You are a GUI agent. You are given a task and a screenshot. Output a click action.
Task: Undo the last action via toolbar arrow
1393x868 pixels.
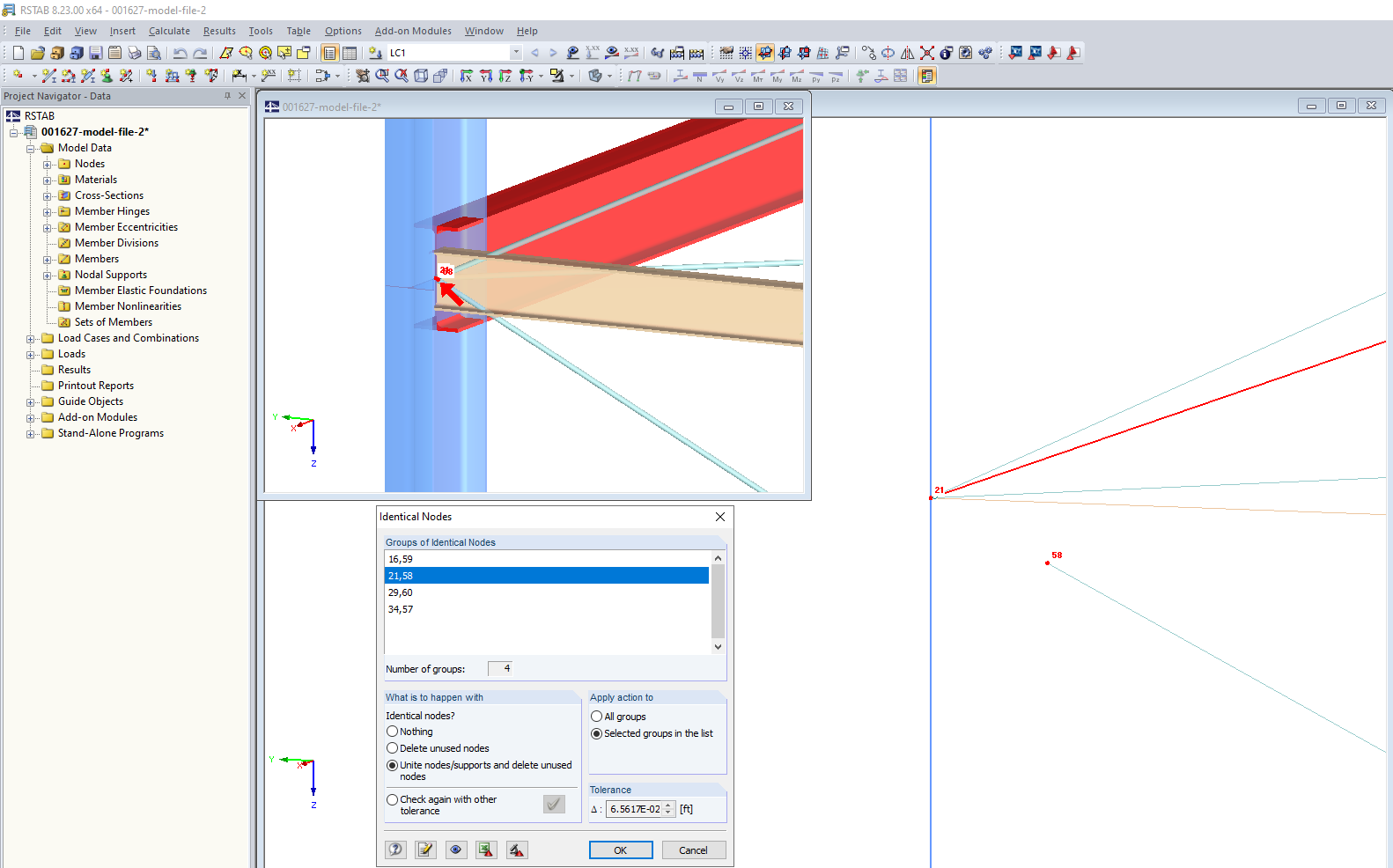(181, 53)
